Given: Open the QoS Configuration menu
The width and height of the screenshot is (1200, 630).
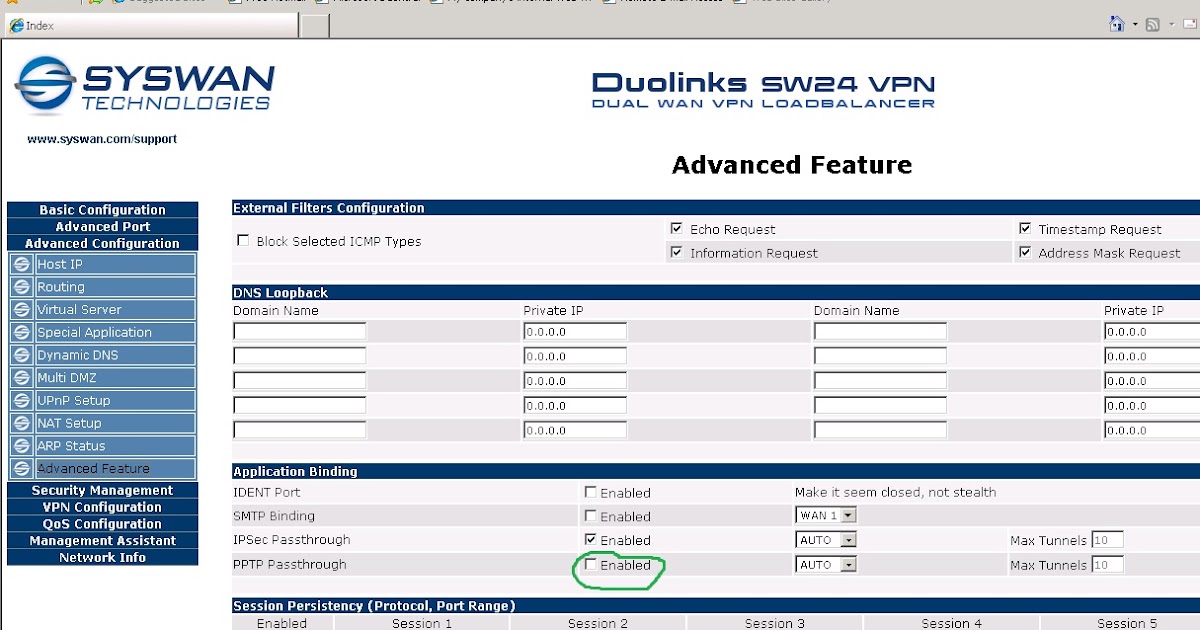Looking at the screenshot, I should (102, 524).
